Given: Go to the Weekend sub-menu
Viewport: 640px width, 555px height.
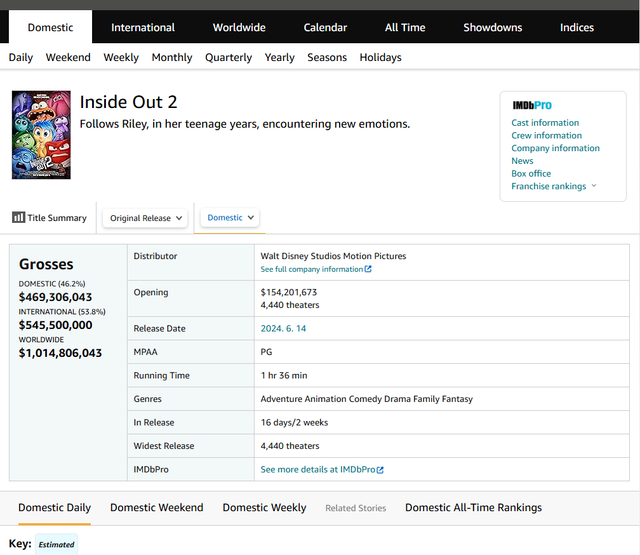Looking at the screenshot, I should [x=68, y=58].
